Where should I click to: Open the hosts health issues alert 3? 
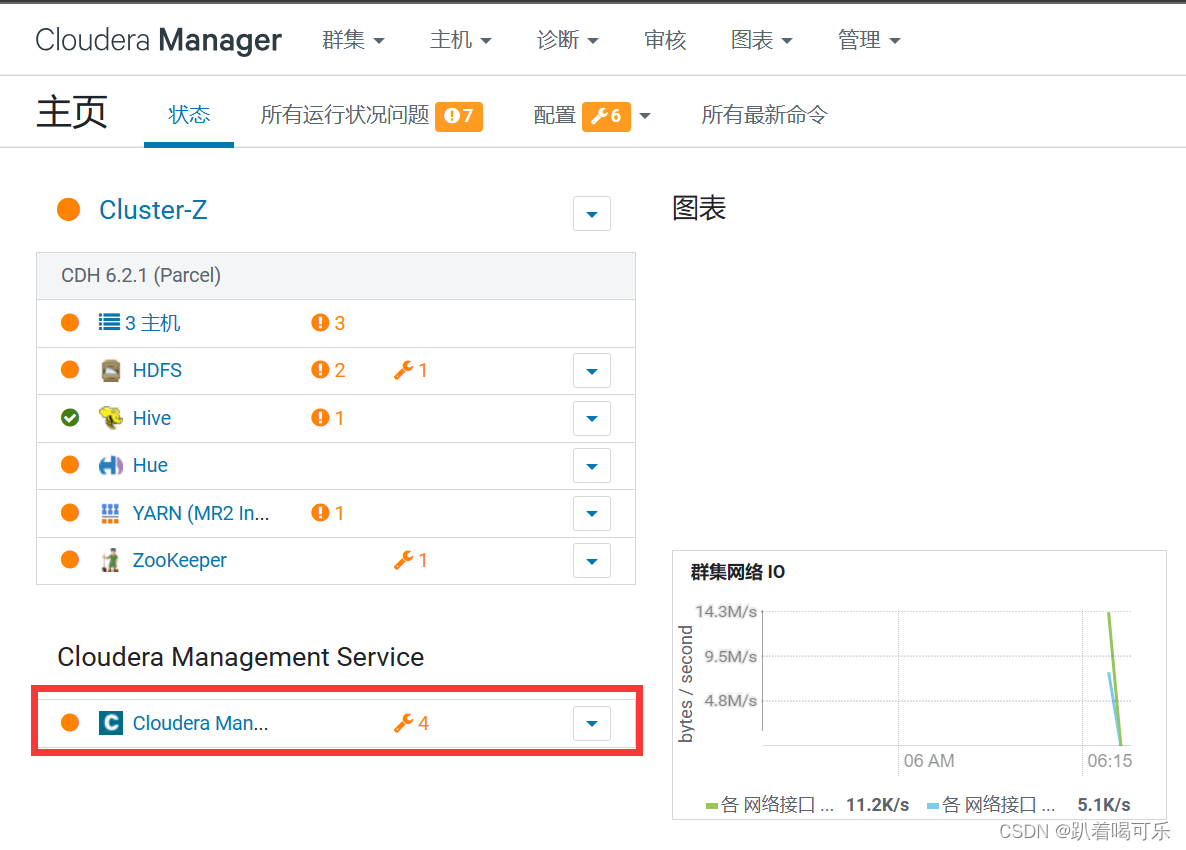click(328, 323)
